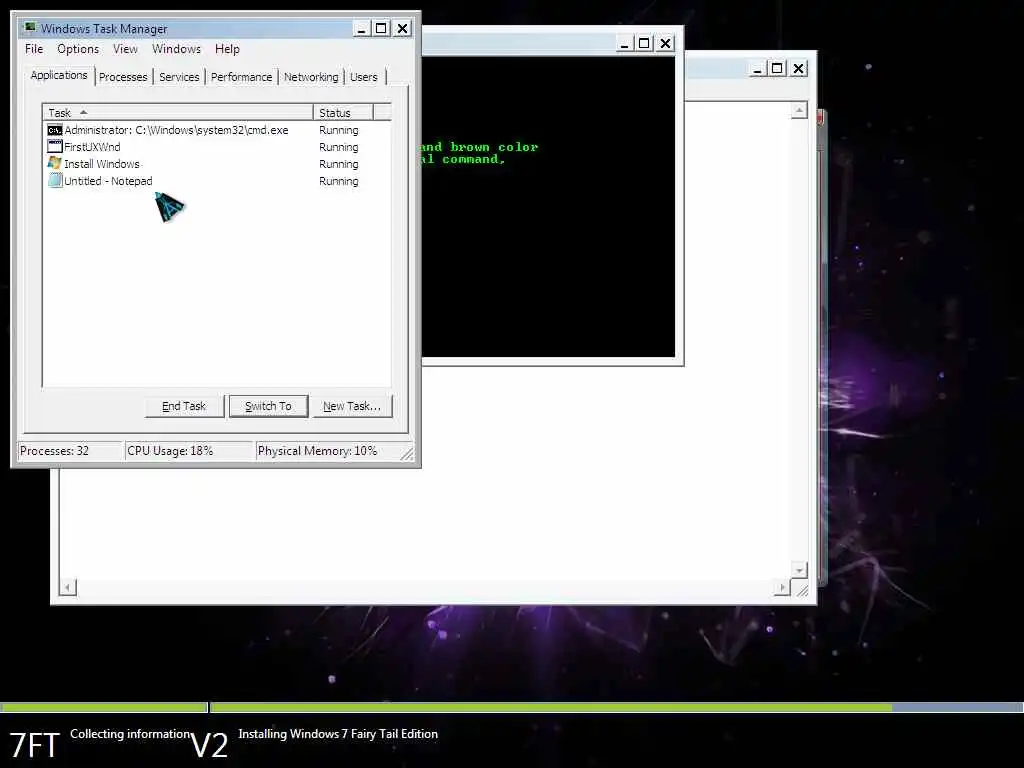The image size is (1024, 768).
Task: Maximize the command prompt window
Action: [645, 43]
